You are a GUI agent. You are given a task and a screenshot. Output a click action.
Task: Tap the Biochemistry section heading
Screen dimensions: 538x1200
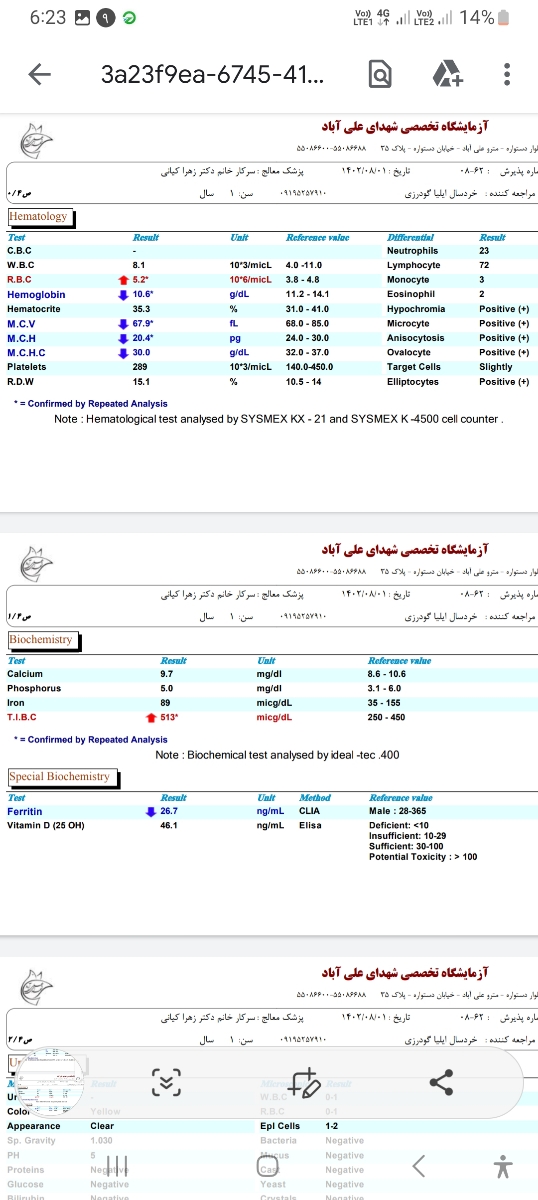point(41,639)
